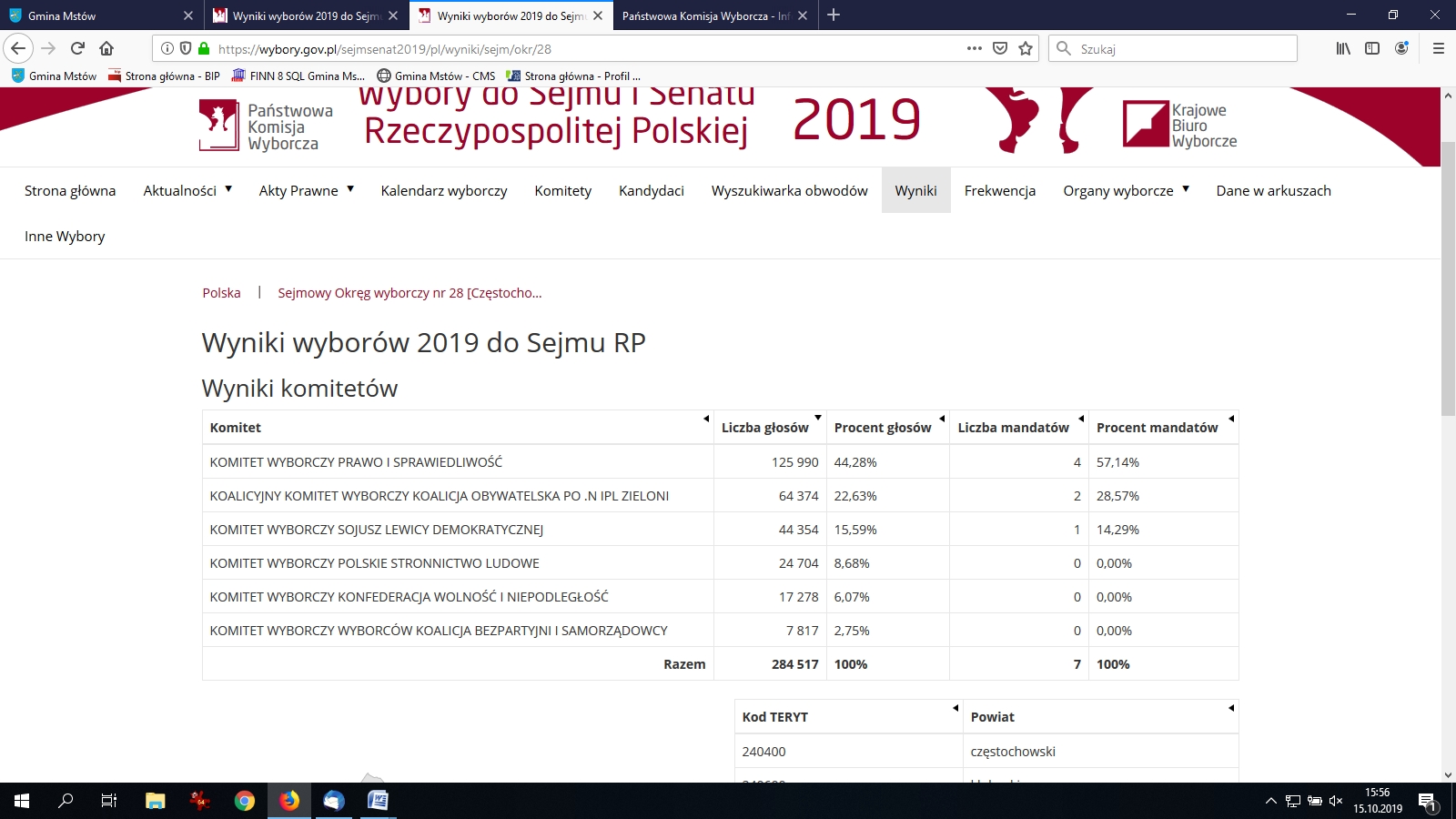The width and height of the screenshot is (1456, 819).
Task: Go to Firefox home page
Action: (x=106, y=48)
